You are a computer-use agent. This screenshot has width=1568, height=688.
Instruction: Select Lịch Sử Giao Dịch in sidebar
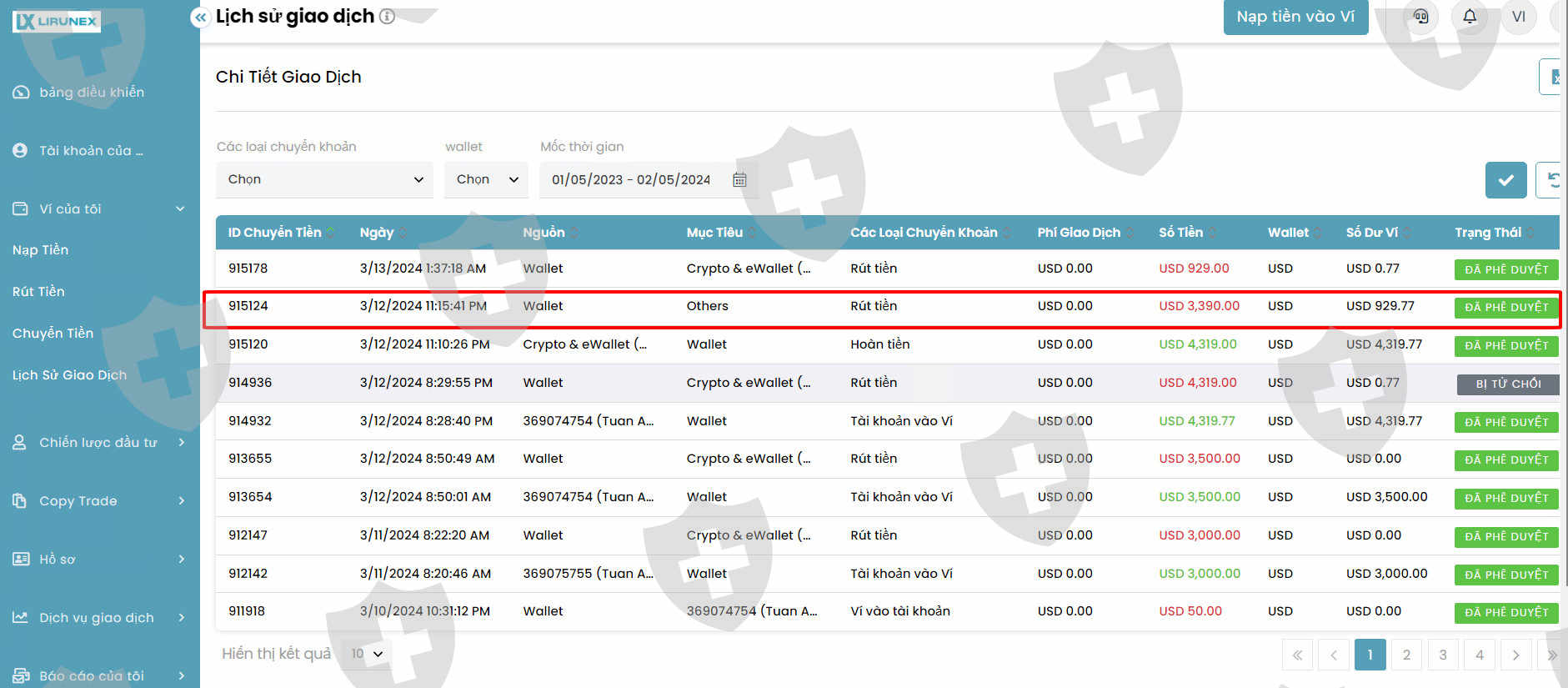click(69, 375)
